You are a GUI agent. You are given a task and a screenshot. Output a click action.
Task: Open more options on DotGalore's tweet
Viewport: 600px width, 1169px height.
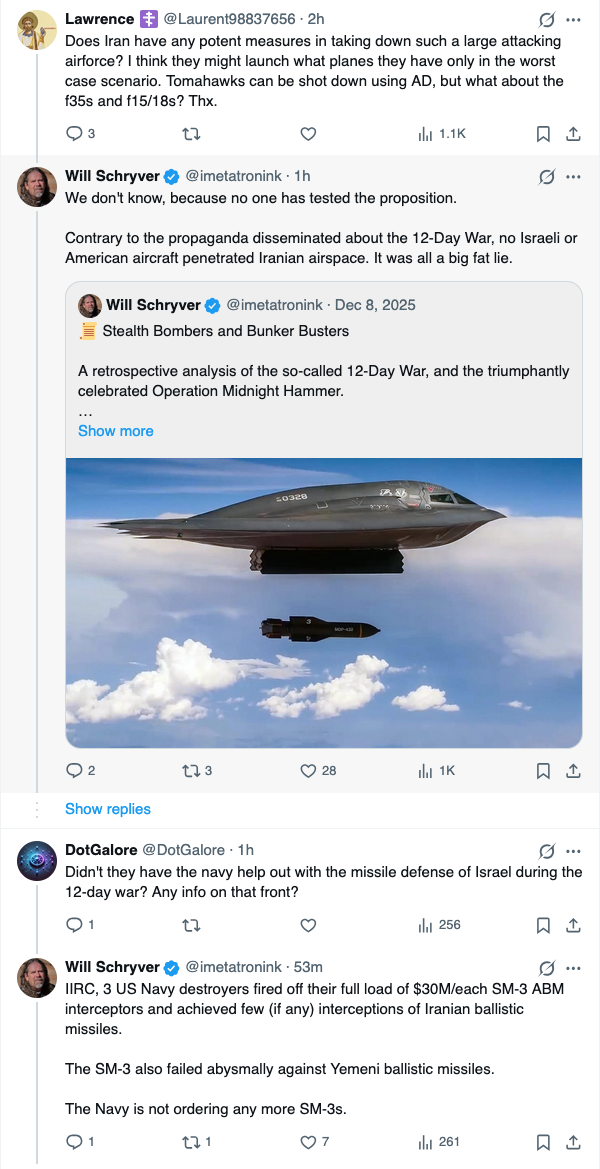(x=573, y=851)
